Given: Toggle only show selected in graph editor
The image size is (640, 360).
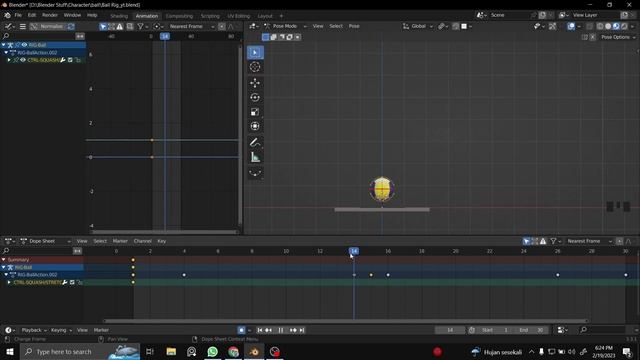Looking at the screenshot, I should coord(103,26).
